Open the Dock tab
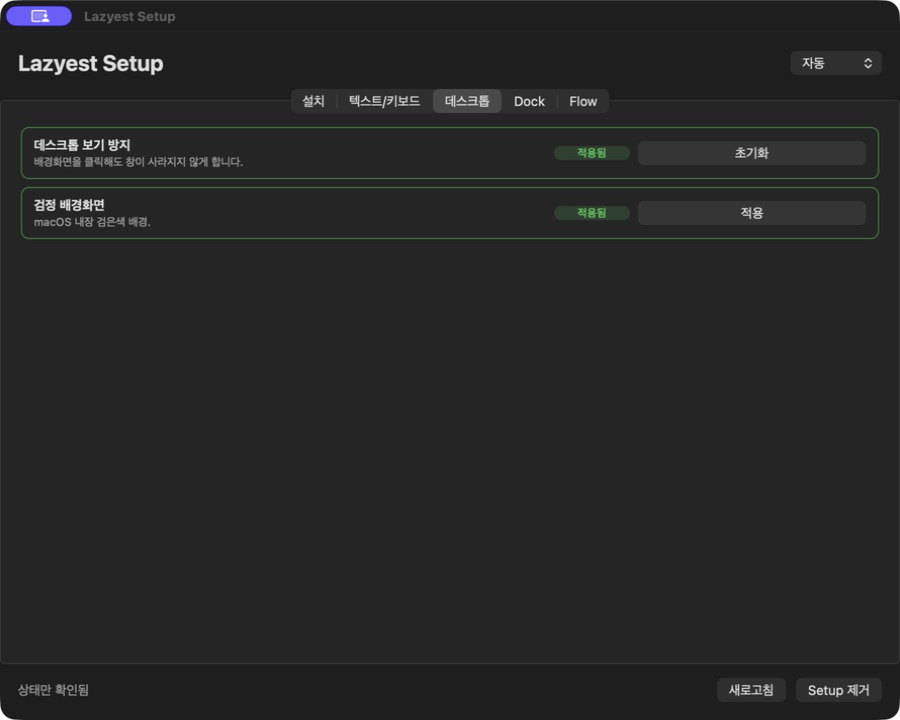The image size is (900, 720). click(529, 101)
